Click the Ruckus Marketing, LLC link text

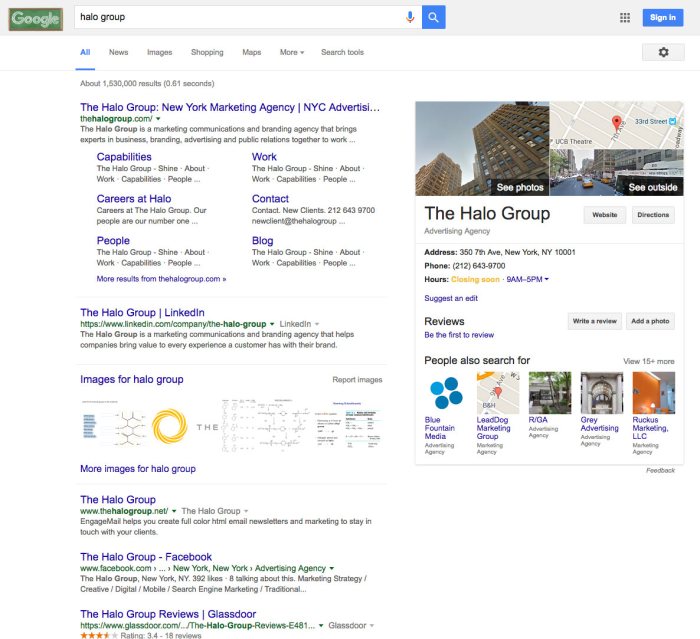650,428
